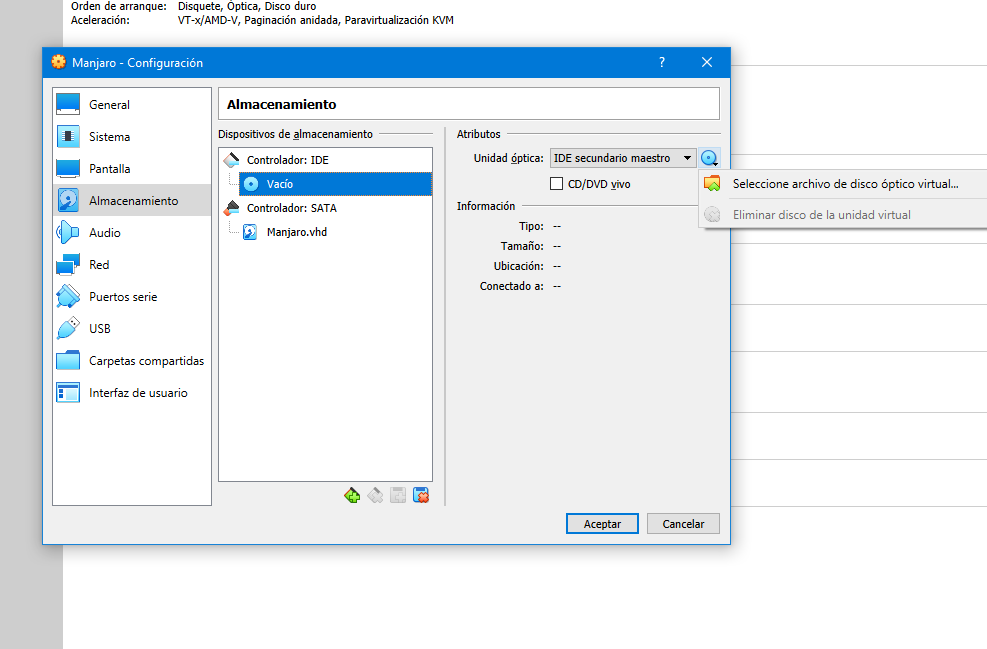Select the Controlador: IDE controller
This screenshot has width=987, height=649.
(325, 160)
